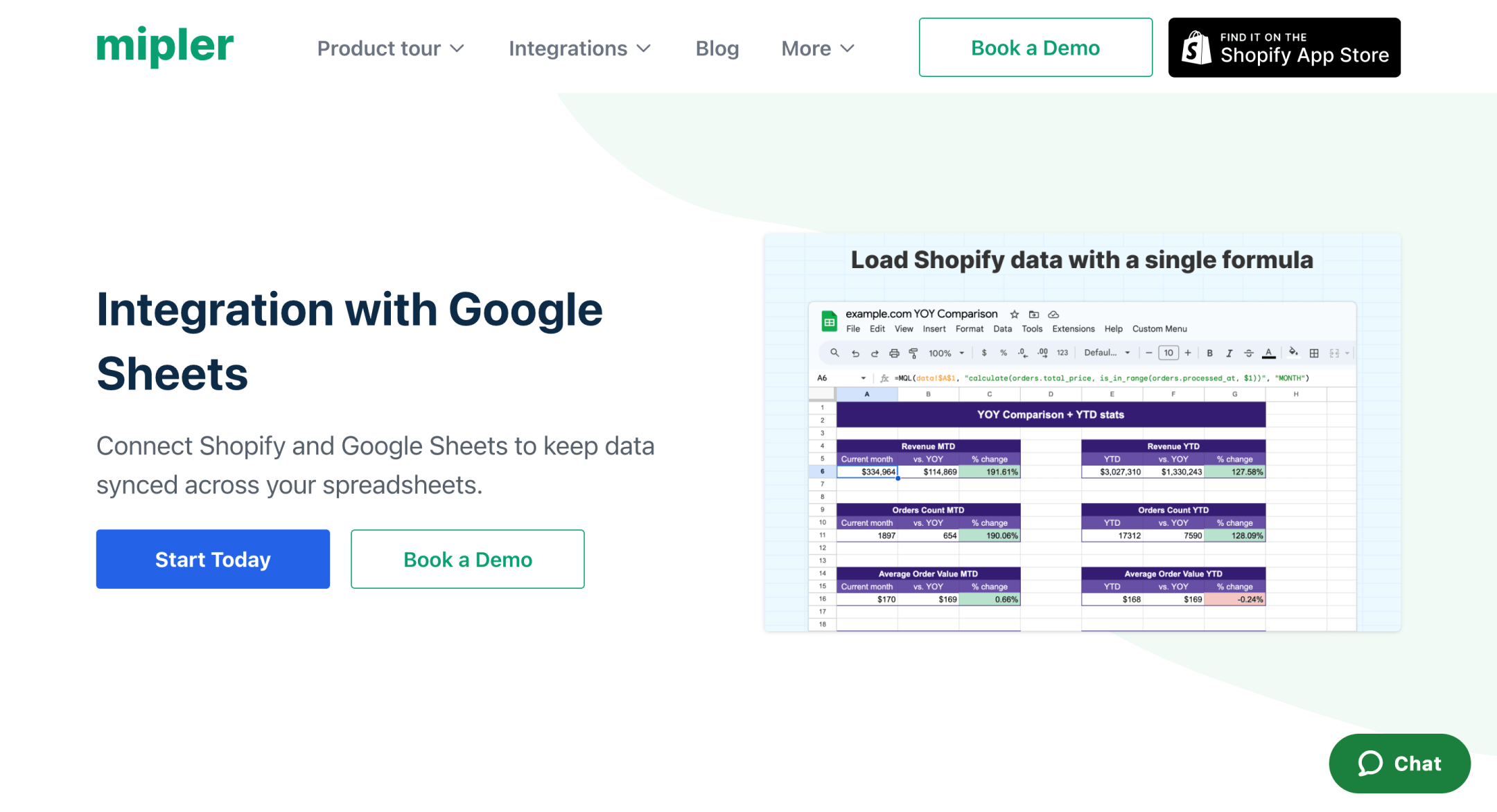Expand the Product tour dropdown
Viewport: 1497px width, 812px height.
coord(390,48)
